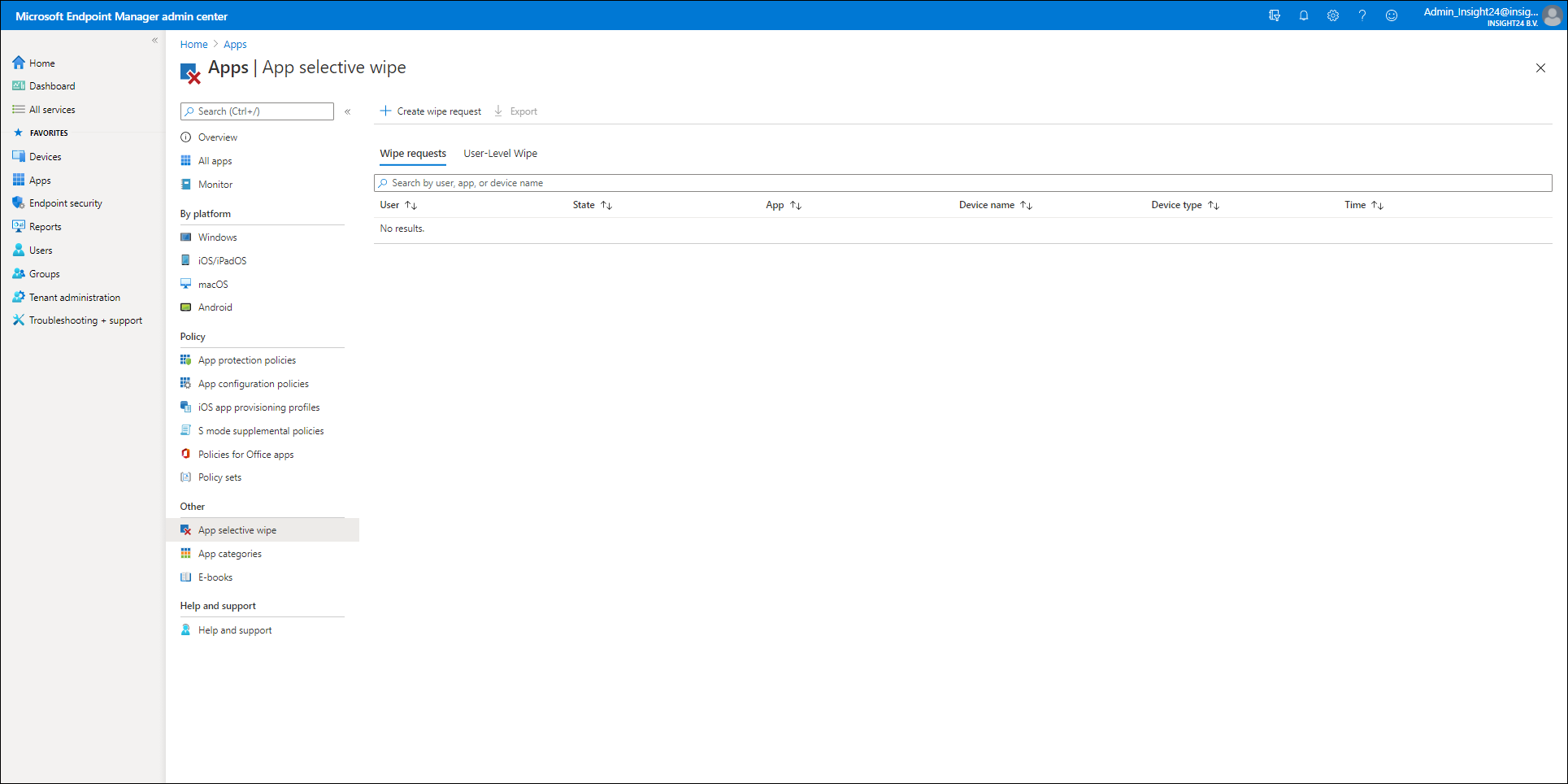Close the App selective wipe blade
The image size is (1568, 784).
tap(1540, 68)
